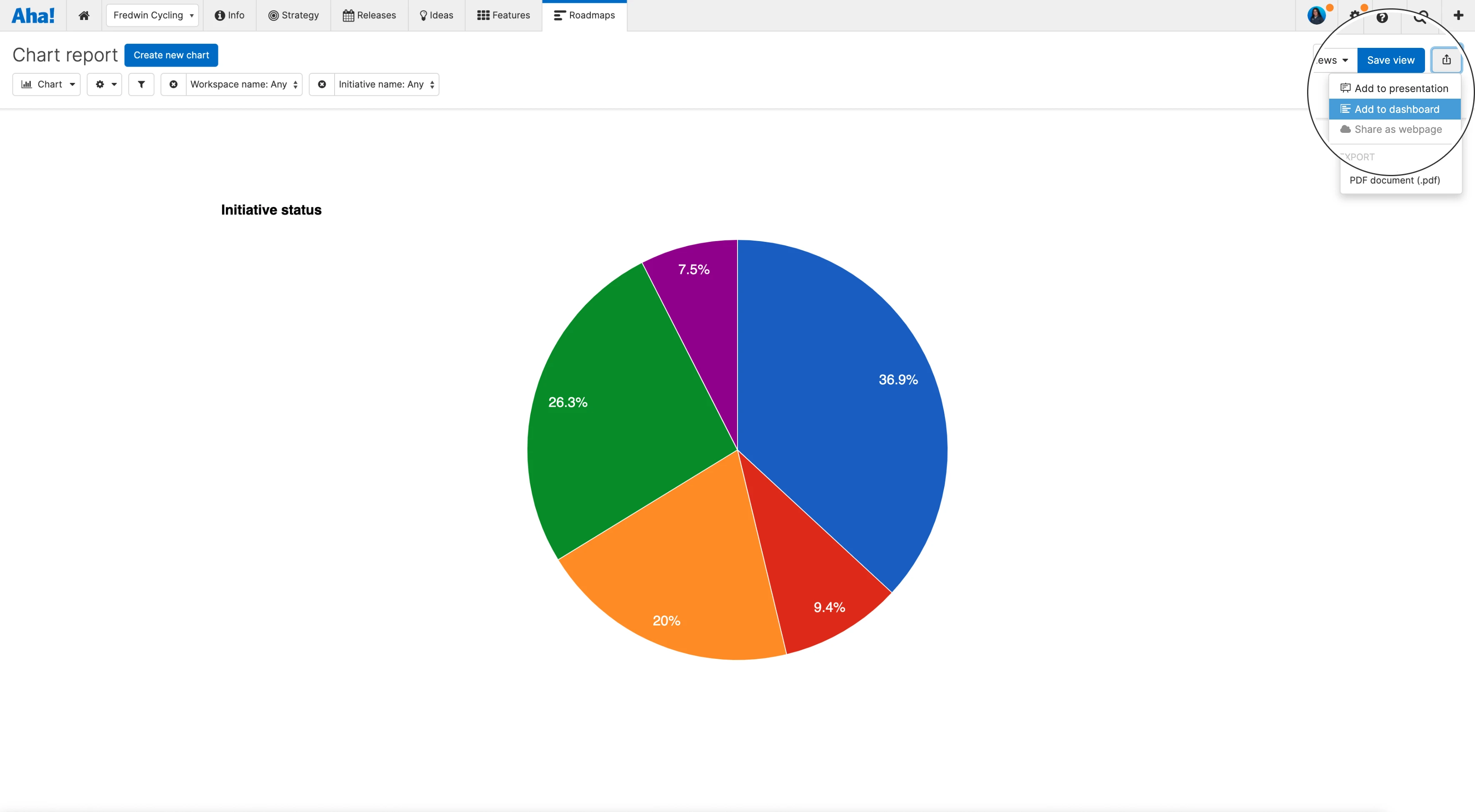Expand the Chart type dropdown
Screen dimensions: 1475x812
point(46,84)
